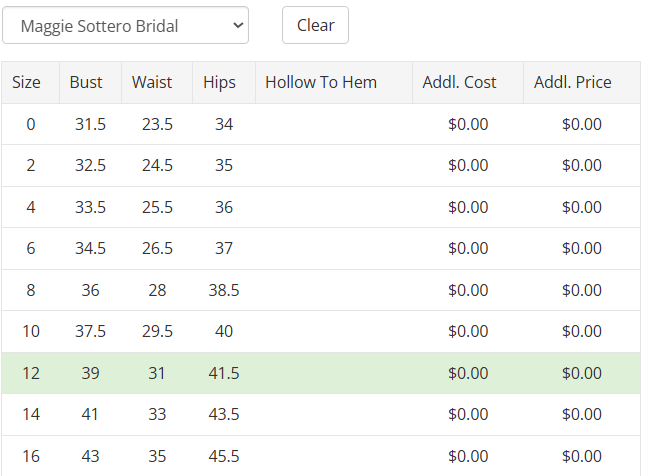Select the size 0 row
This screenshot has width=646, height=476.
[30, 124]
